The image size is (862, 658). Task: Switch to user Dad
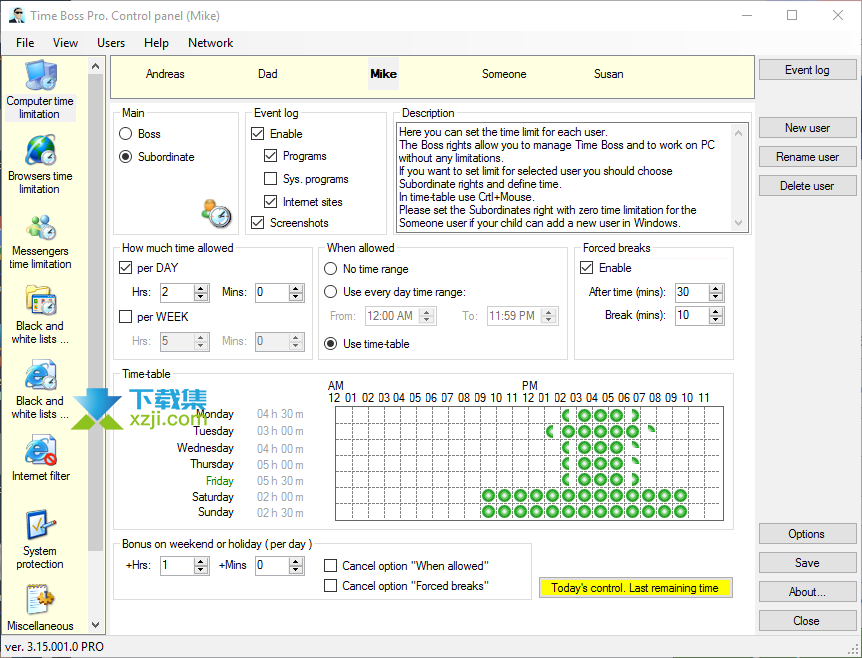click(268, 74)
